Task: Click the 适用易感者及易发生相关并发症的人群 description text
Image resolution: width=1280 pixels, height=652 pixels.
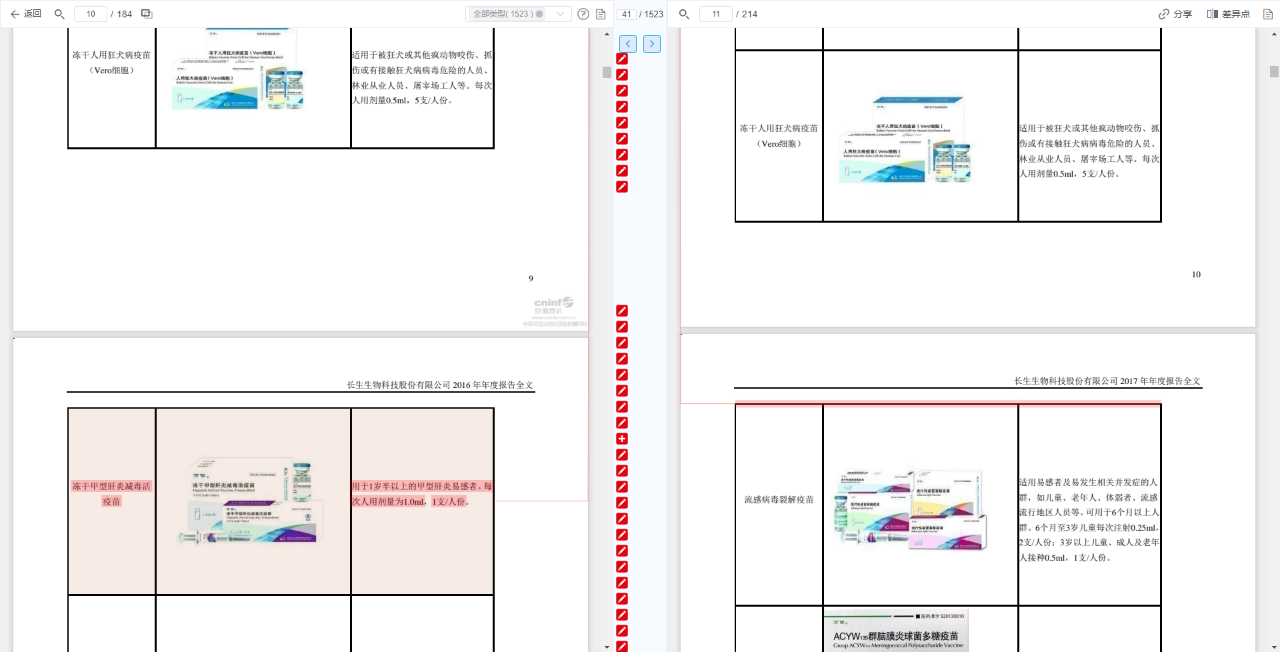Action: click(x=1089, y=520)
